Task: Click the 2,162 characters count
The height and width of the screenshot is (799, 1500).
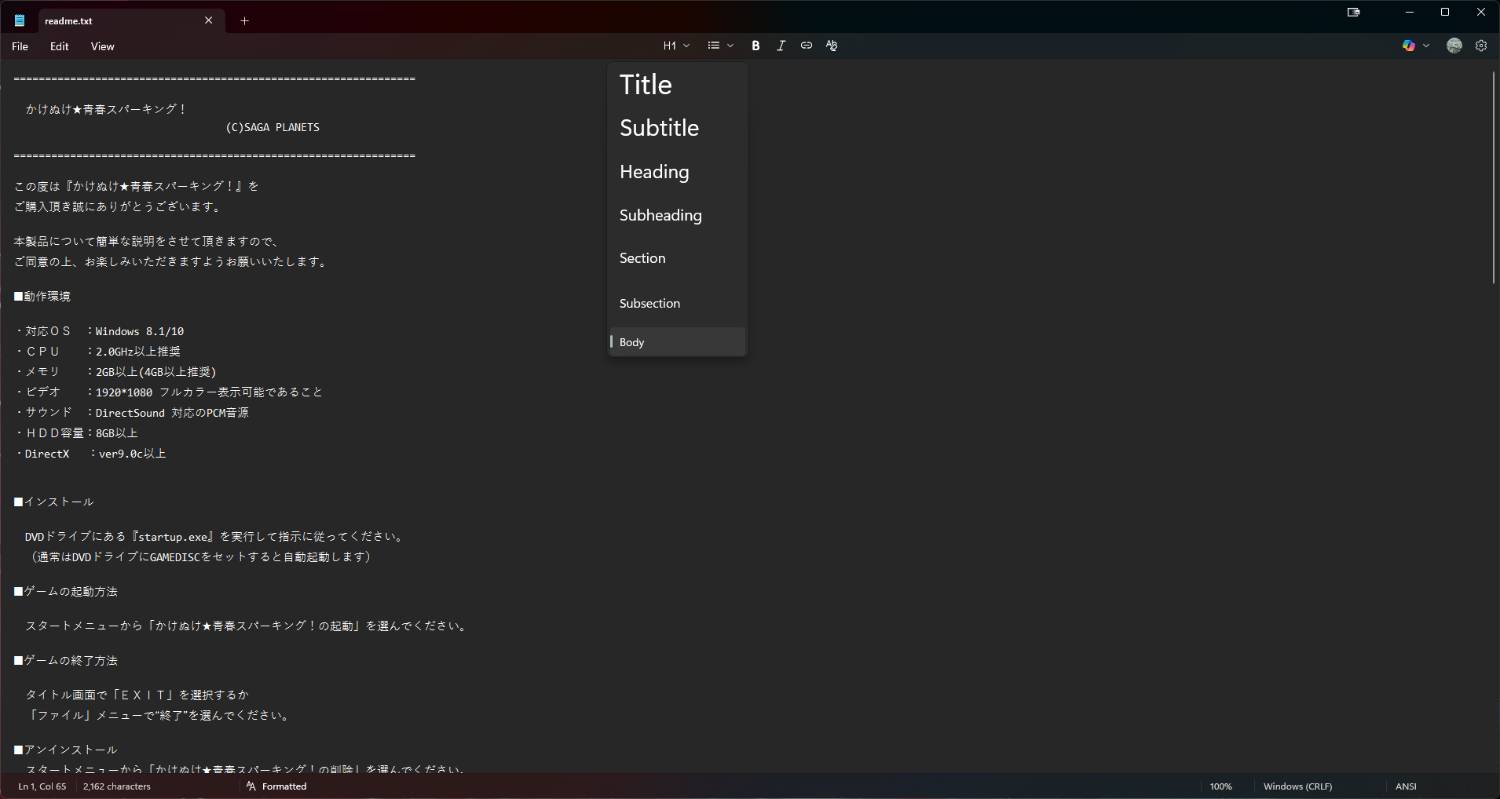Action: coord(117,787)
